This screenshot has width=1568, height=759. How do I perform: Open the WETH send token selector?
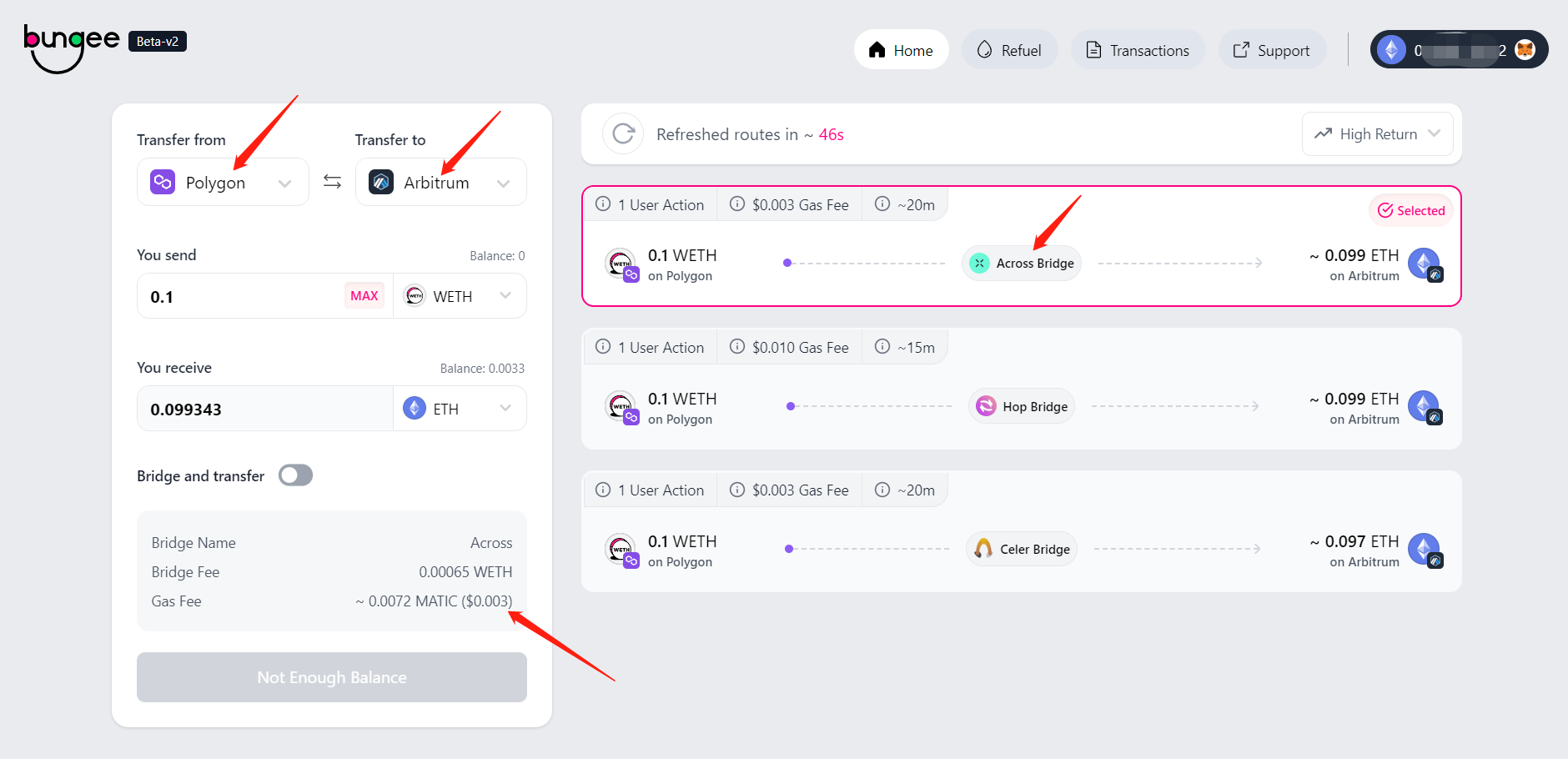click(x=460, y=296)
